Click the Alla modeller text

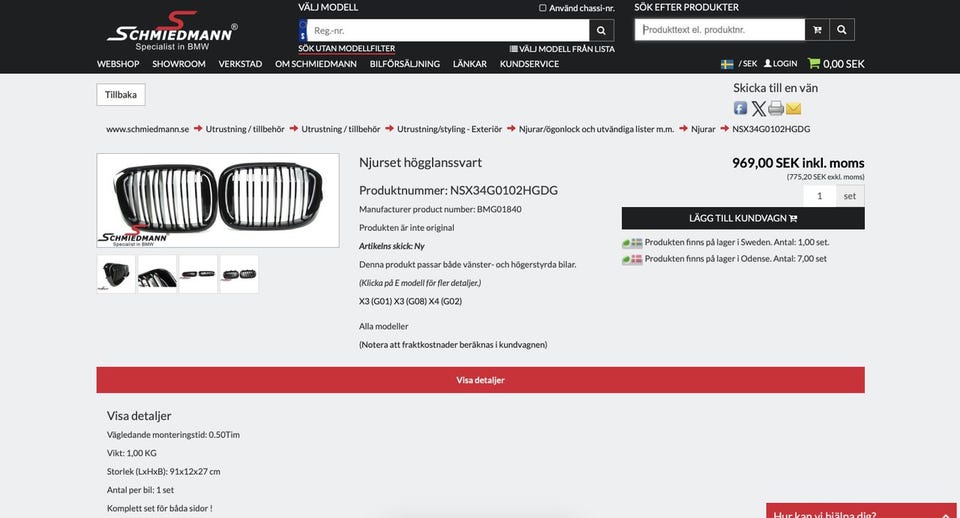coord(383,326)
